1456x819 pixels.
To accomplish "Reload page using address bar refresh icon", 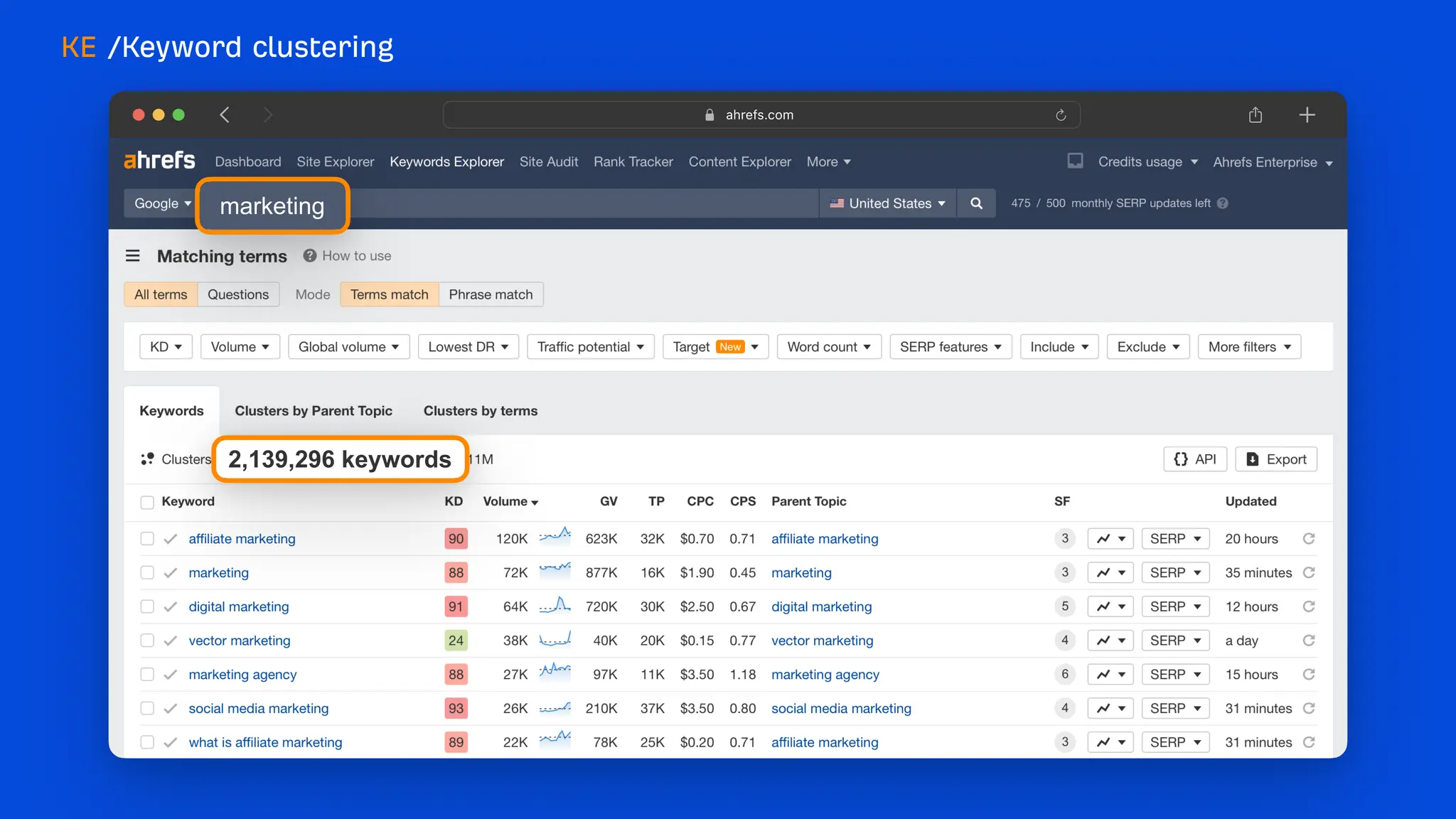I will (1061, 115).
